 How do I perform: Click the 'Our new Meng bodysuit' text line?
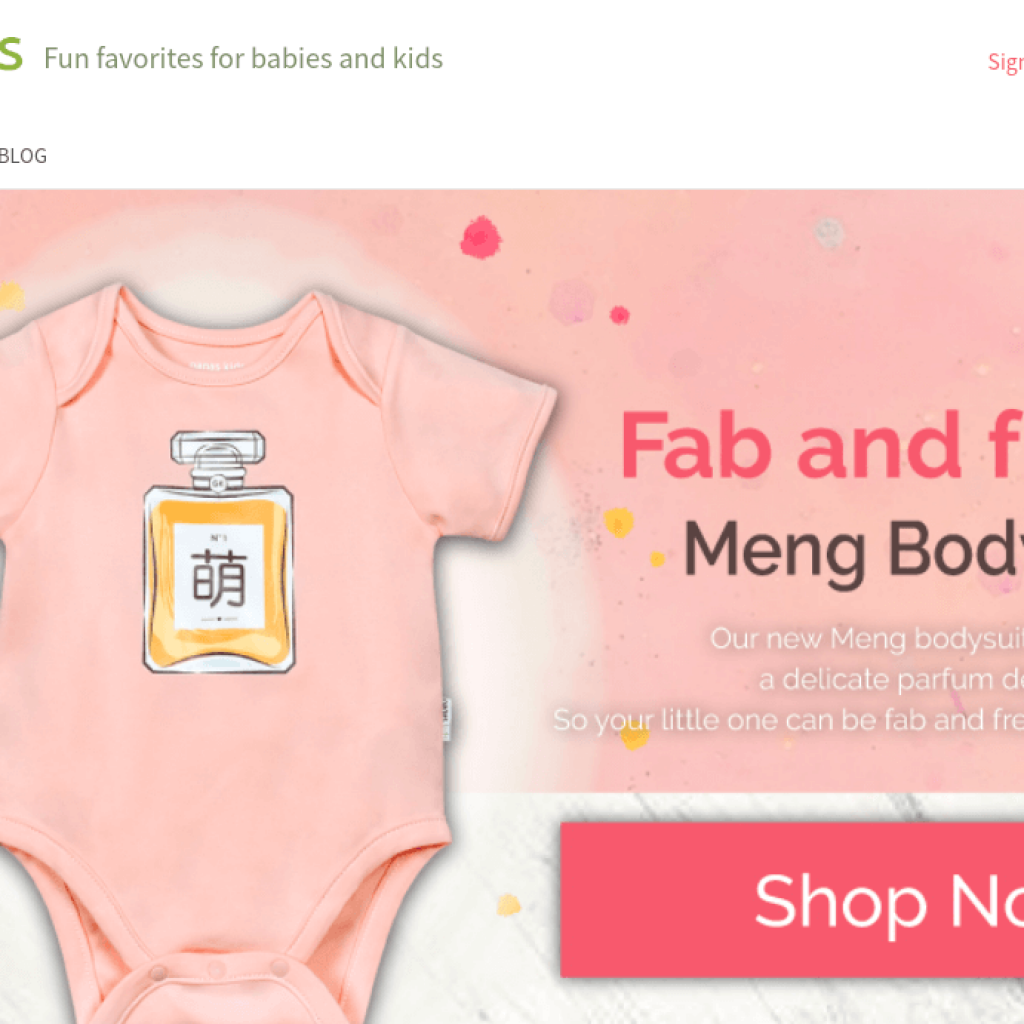click(867, 638)
